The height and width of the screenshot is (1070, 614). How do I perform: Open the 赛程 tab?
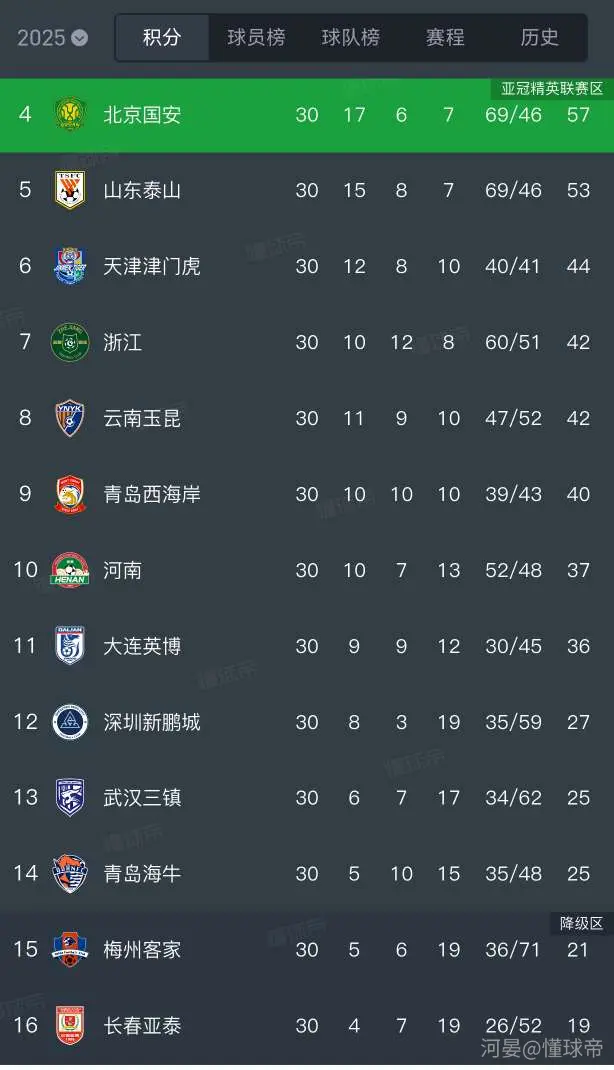(x=445, y=37)
